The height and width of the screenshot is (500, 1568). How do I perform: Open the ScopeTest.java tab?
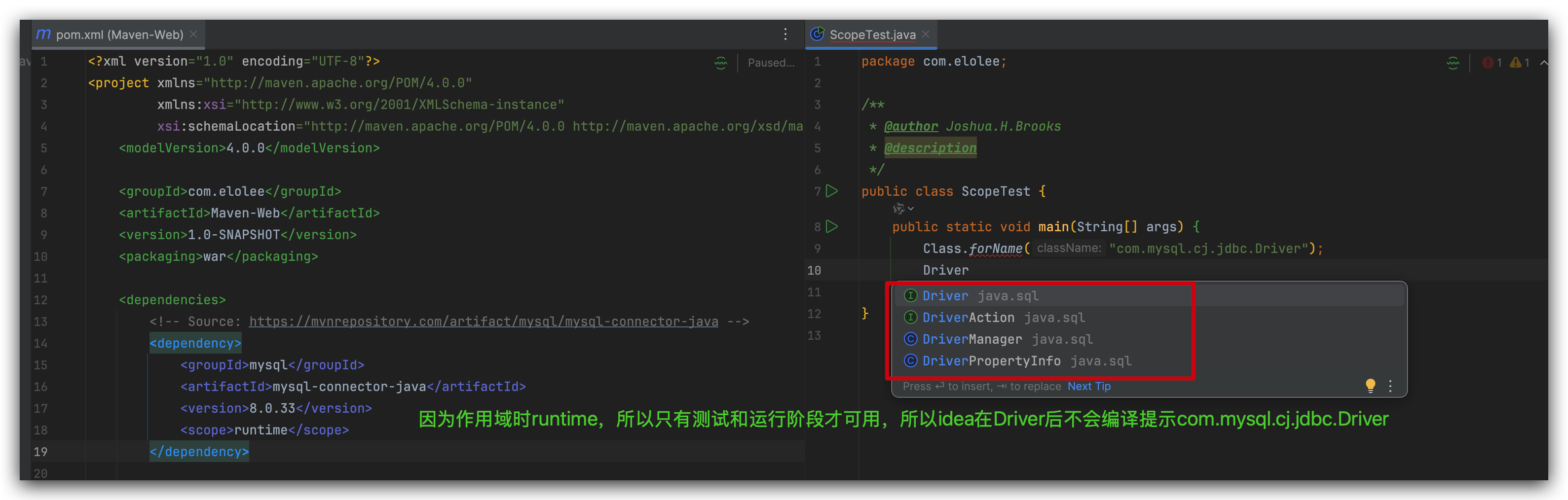871,35
